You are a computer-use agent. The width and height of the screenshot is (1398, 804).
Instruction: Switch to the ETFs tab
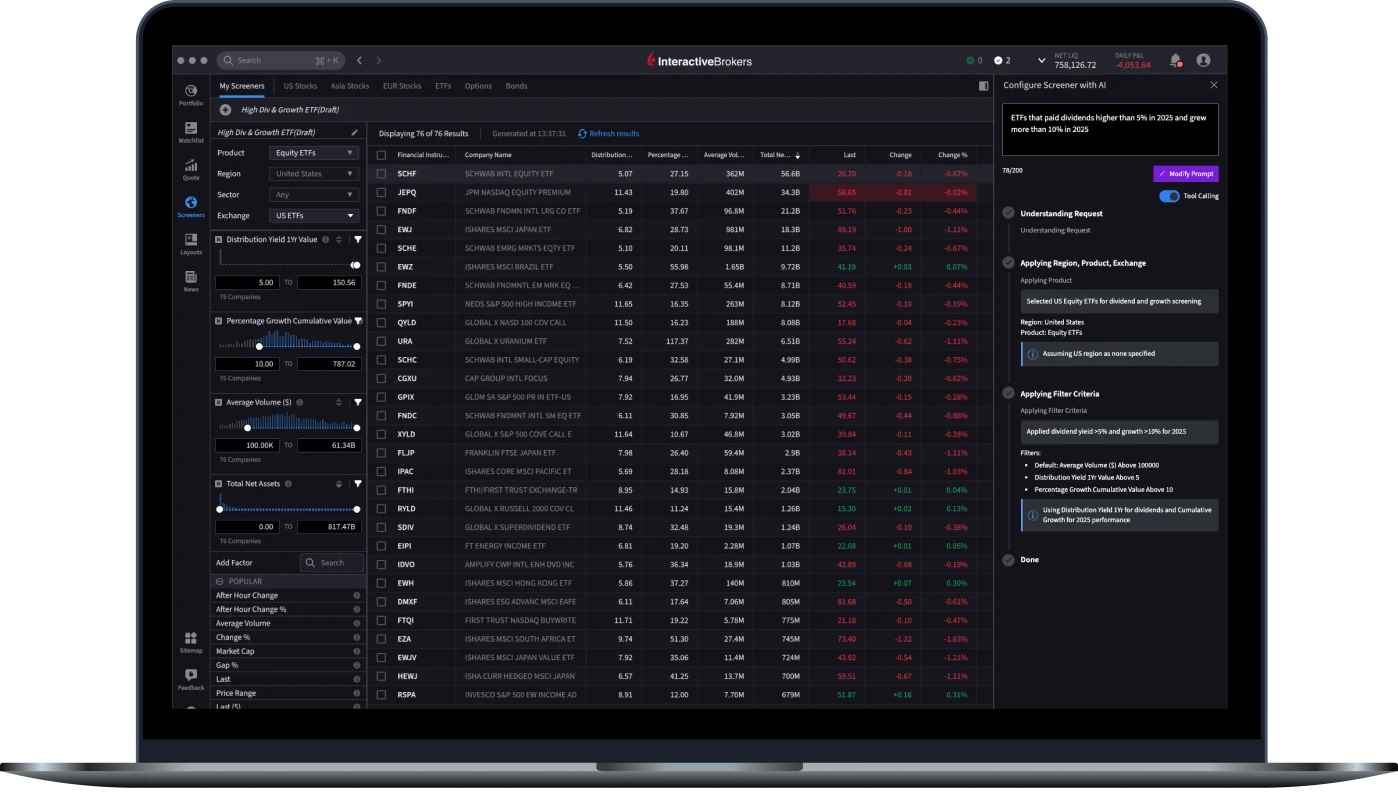443,86
